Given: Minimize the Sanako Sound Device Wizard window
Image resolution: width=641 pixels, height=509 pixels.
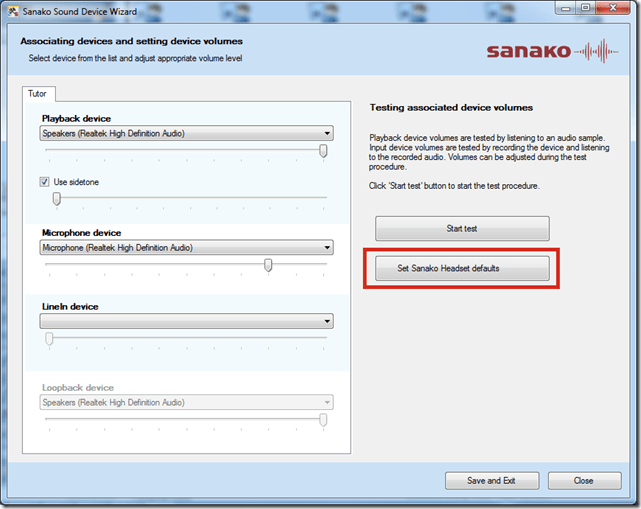Looking at the screenshot, I should pyautogui.click(x=565, y=8).
